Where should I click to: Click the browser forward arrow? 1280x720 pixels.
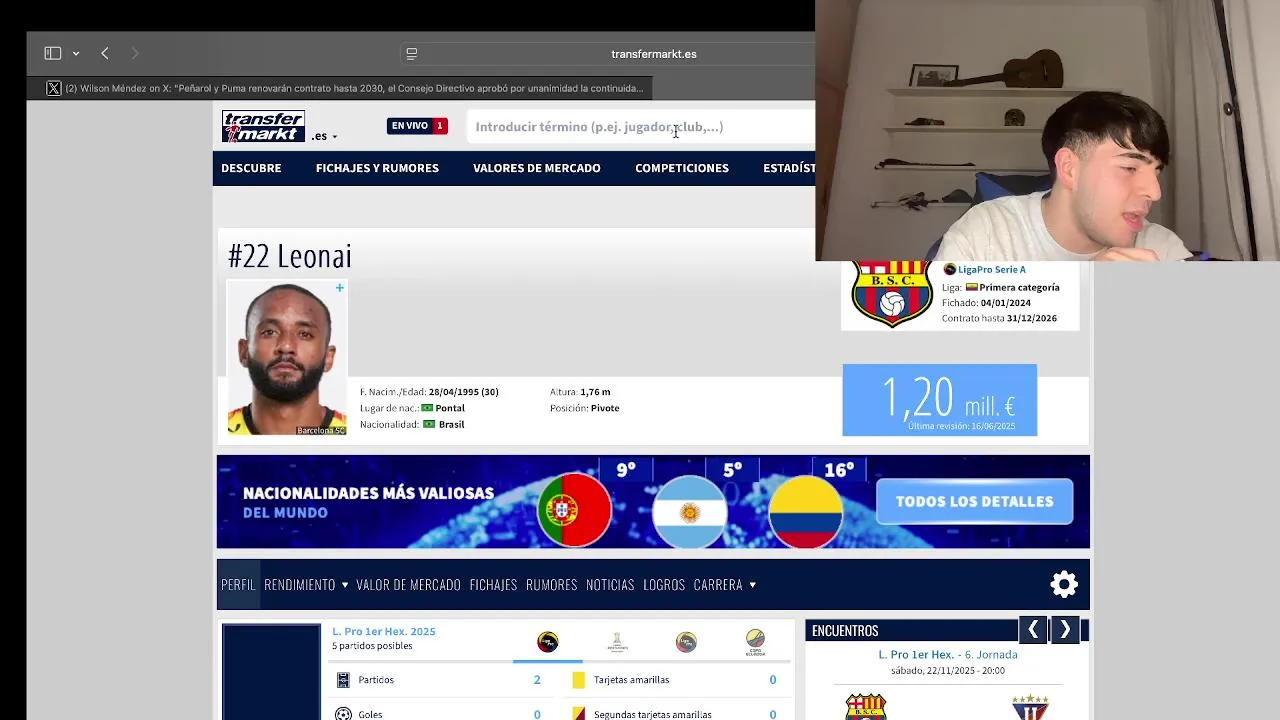135,53
